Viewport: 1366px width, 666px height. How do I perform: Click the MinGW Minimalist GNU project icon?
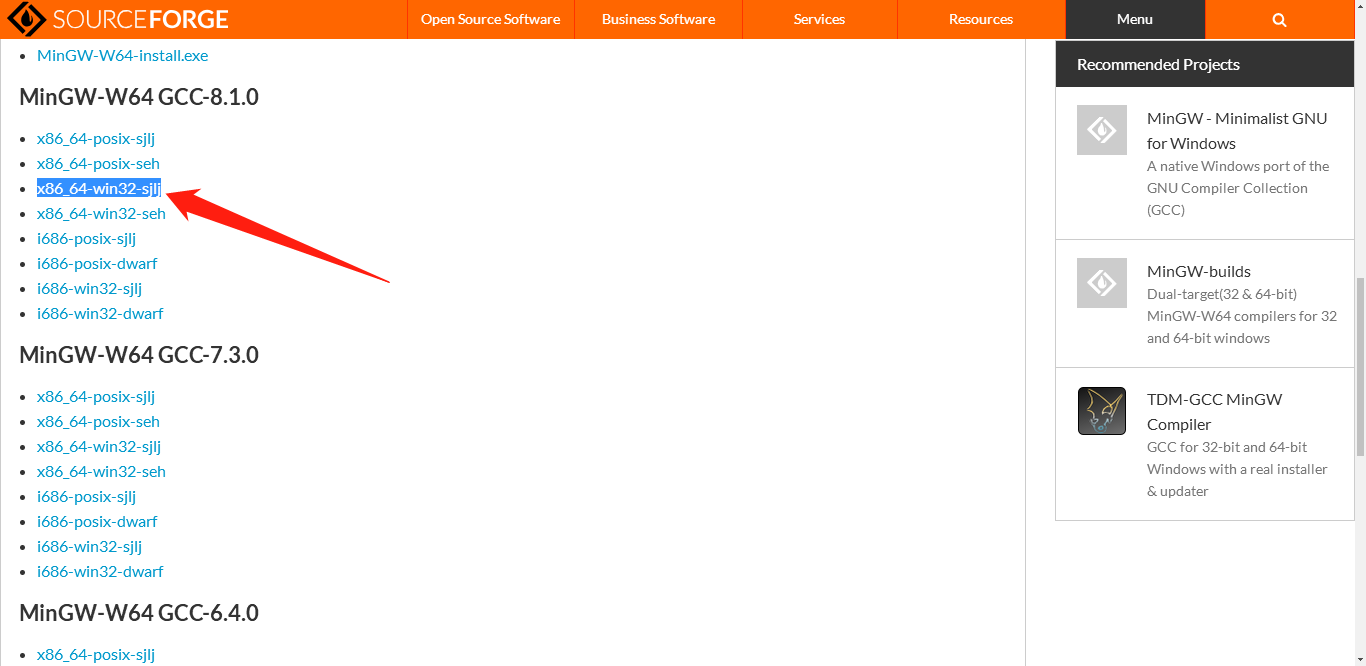point(1102,130)
